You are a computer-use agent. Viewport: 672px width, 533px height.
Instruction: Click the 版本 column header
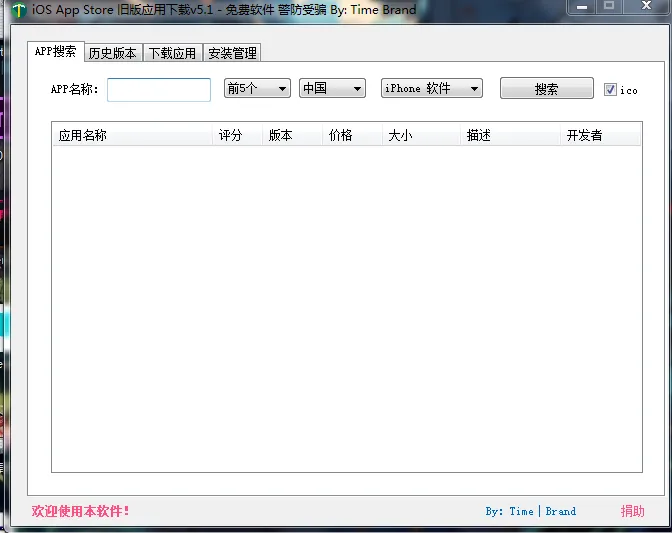(x=293, y=135)
